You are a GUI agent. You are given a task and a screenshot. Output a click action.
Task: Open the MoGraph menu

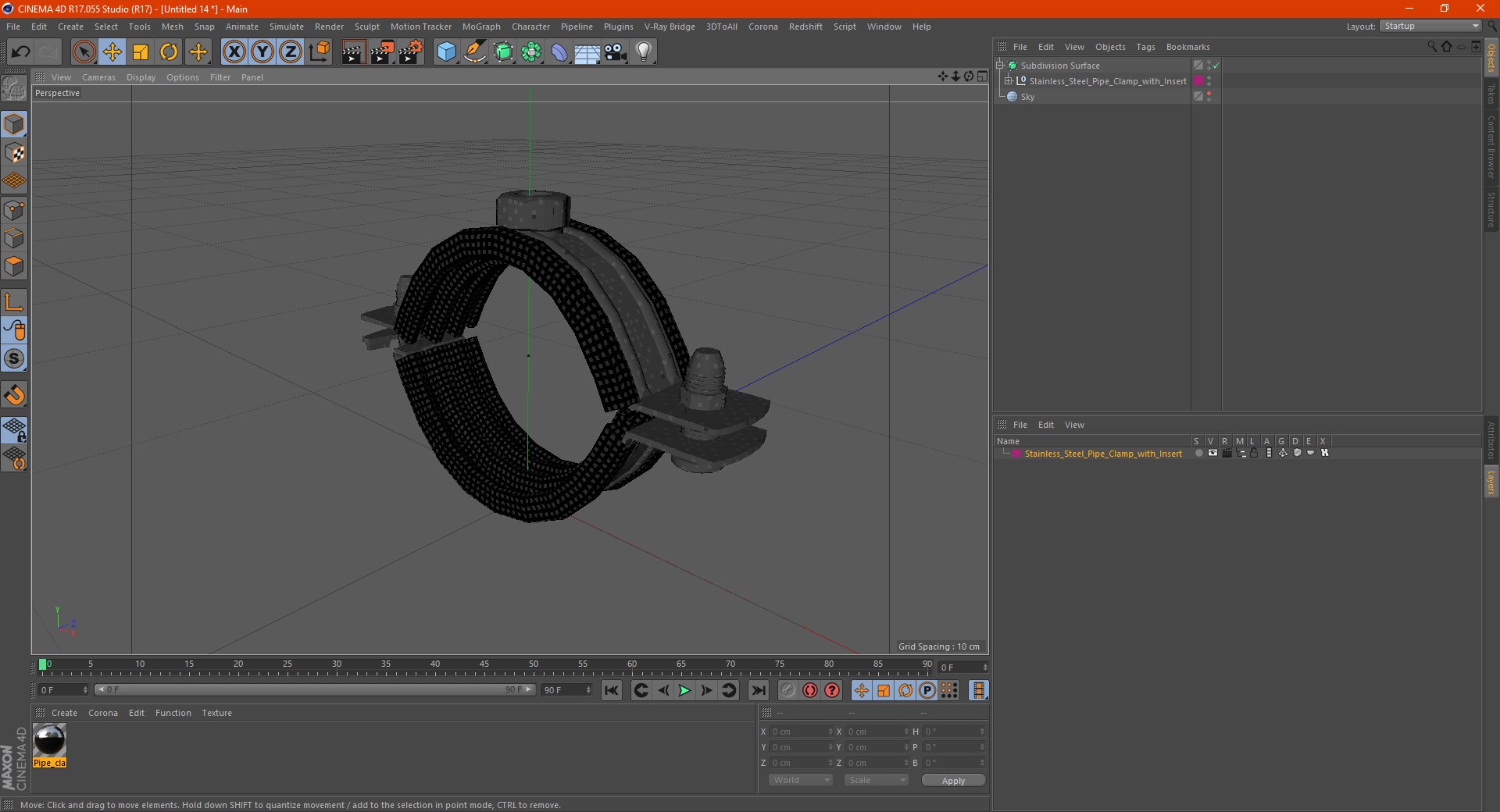click(x=480, y=27)
